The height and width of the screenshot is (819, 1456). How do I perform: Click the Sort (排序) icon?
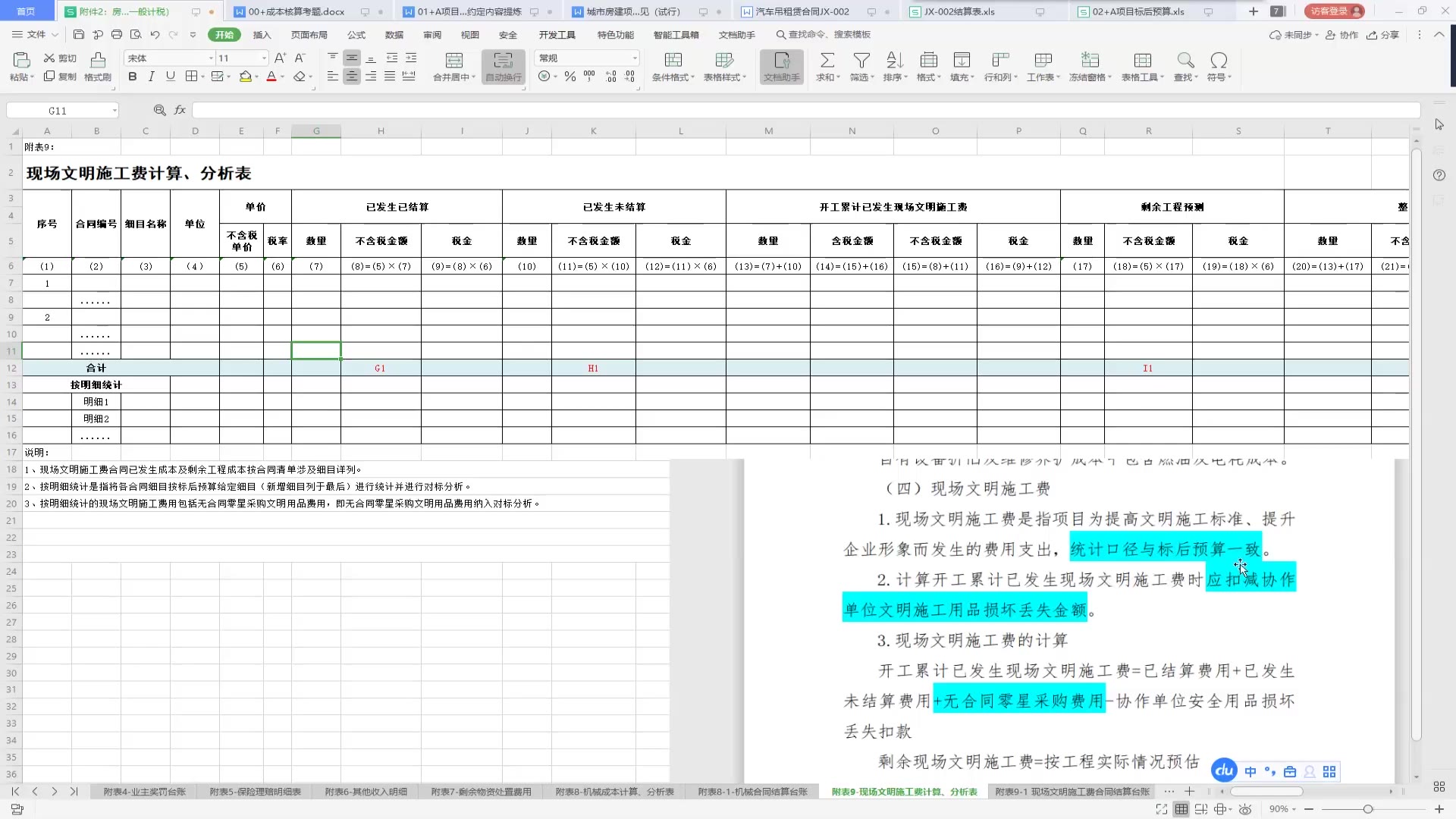(x=895, y=61)
